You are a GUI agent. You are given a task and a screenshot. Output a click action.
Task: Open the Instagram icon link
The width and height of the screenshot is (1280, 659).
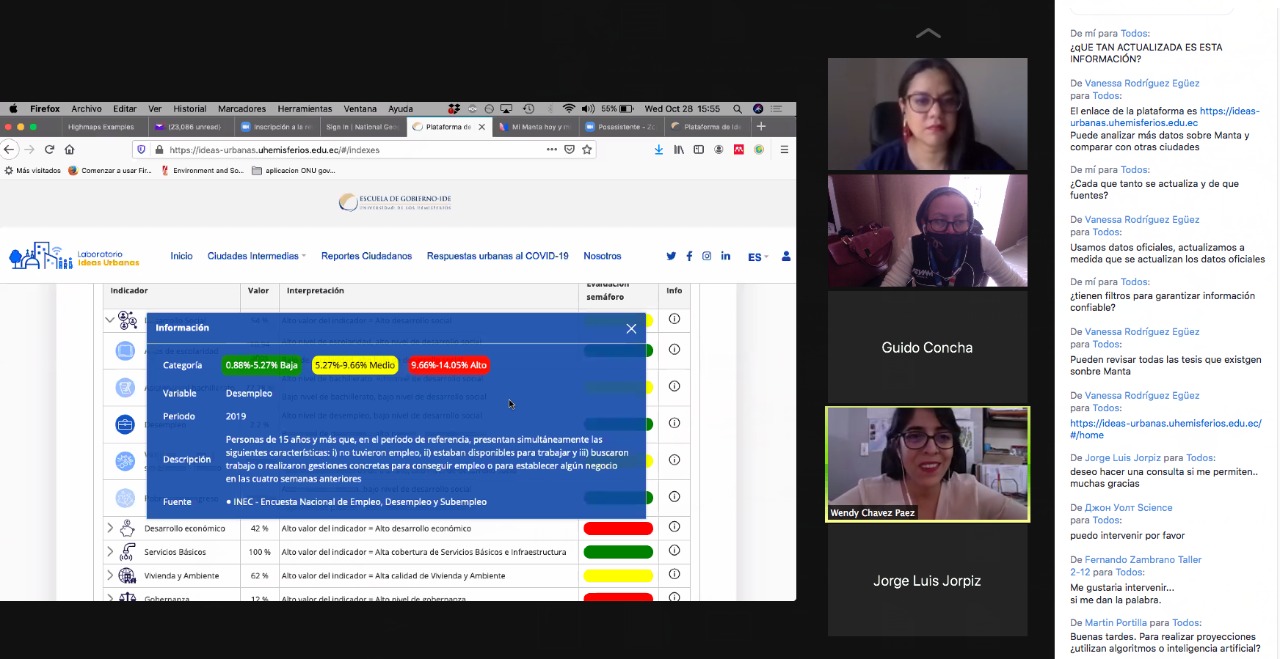point(706,256)
